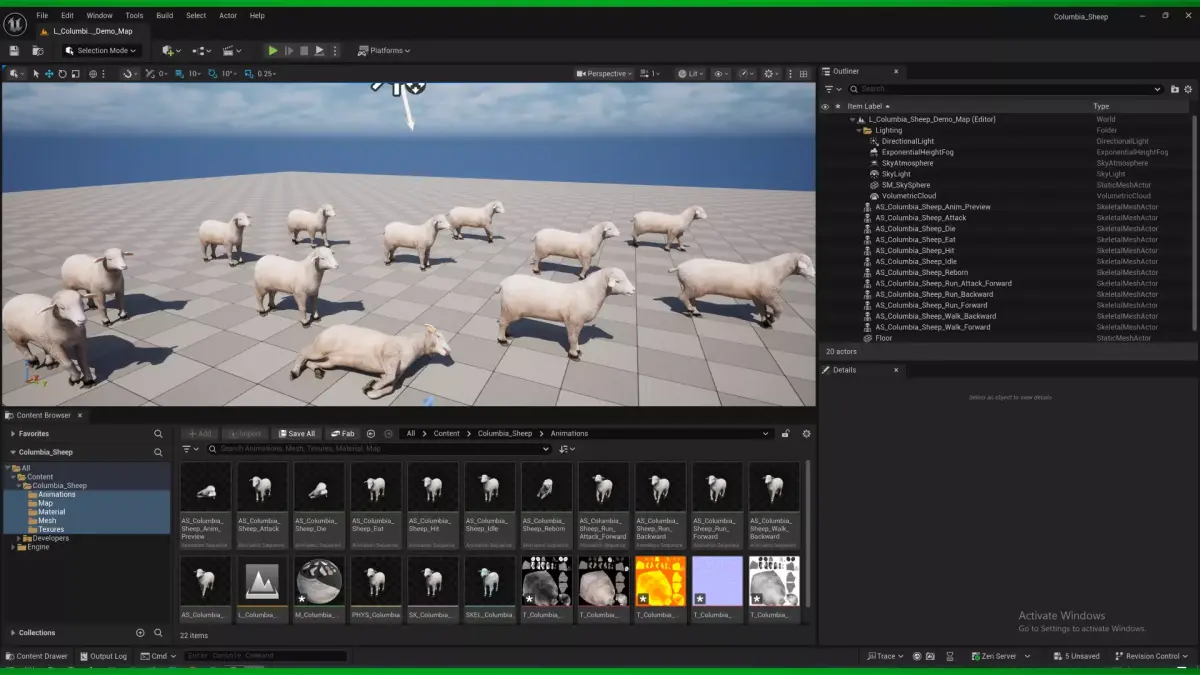Open the viewport Show (eye) dropdown
The image size is (1200, 675).
point(721,74)
